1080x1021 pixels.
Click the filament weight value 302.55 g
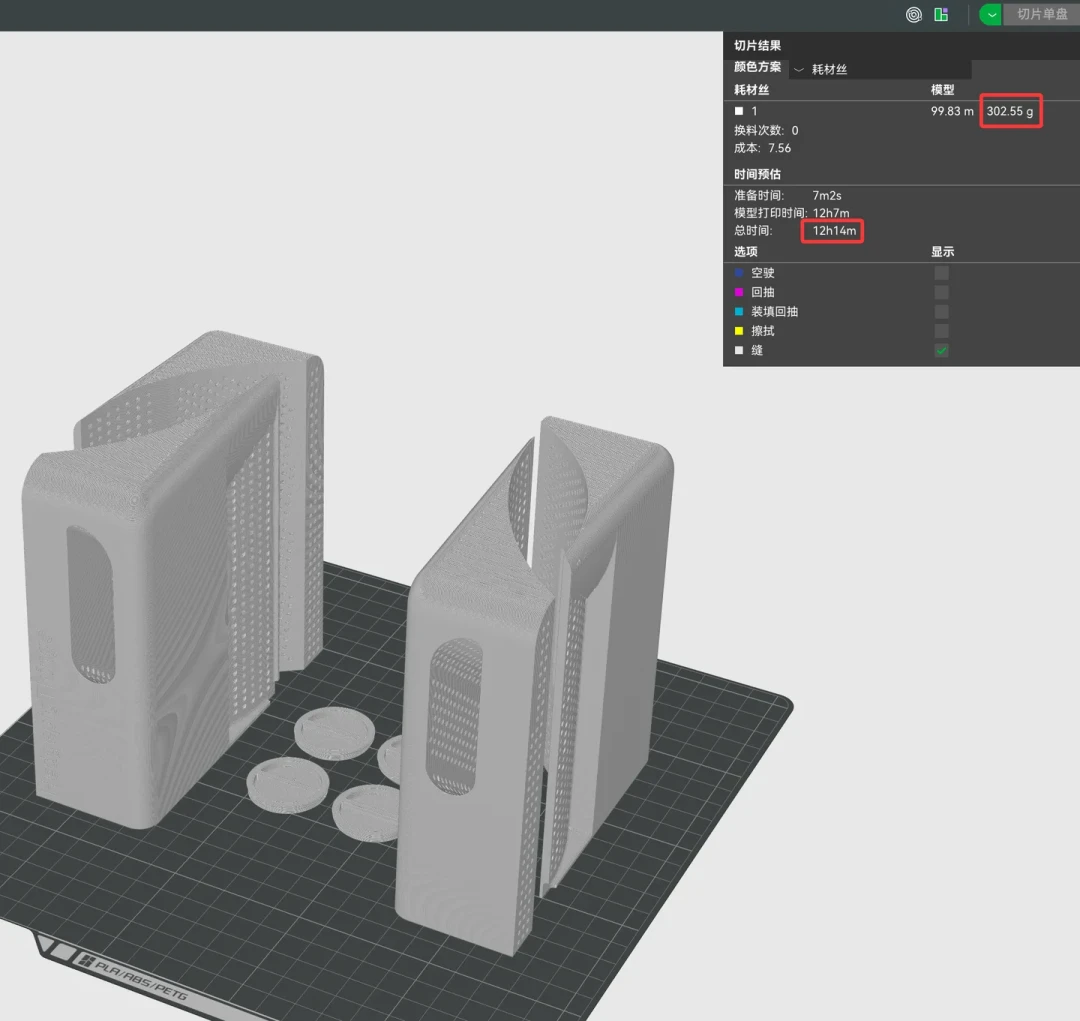tap(1010, 111)
